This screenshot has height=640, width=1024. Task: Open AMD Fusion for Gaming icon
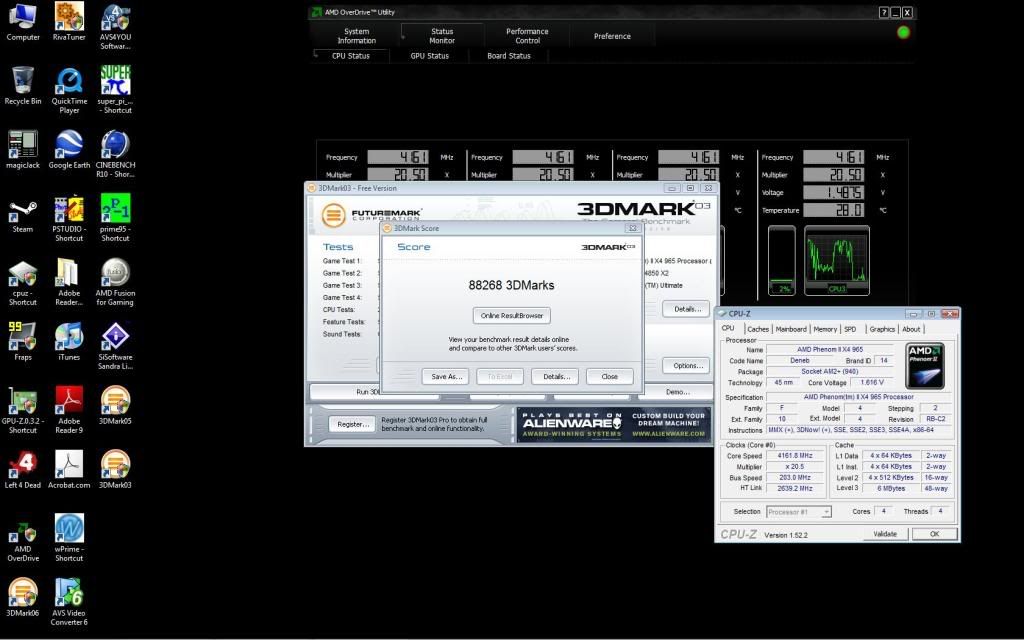(116, 283)
